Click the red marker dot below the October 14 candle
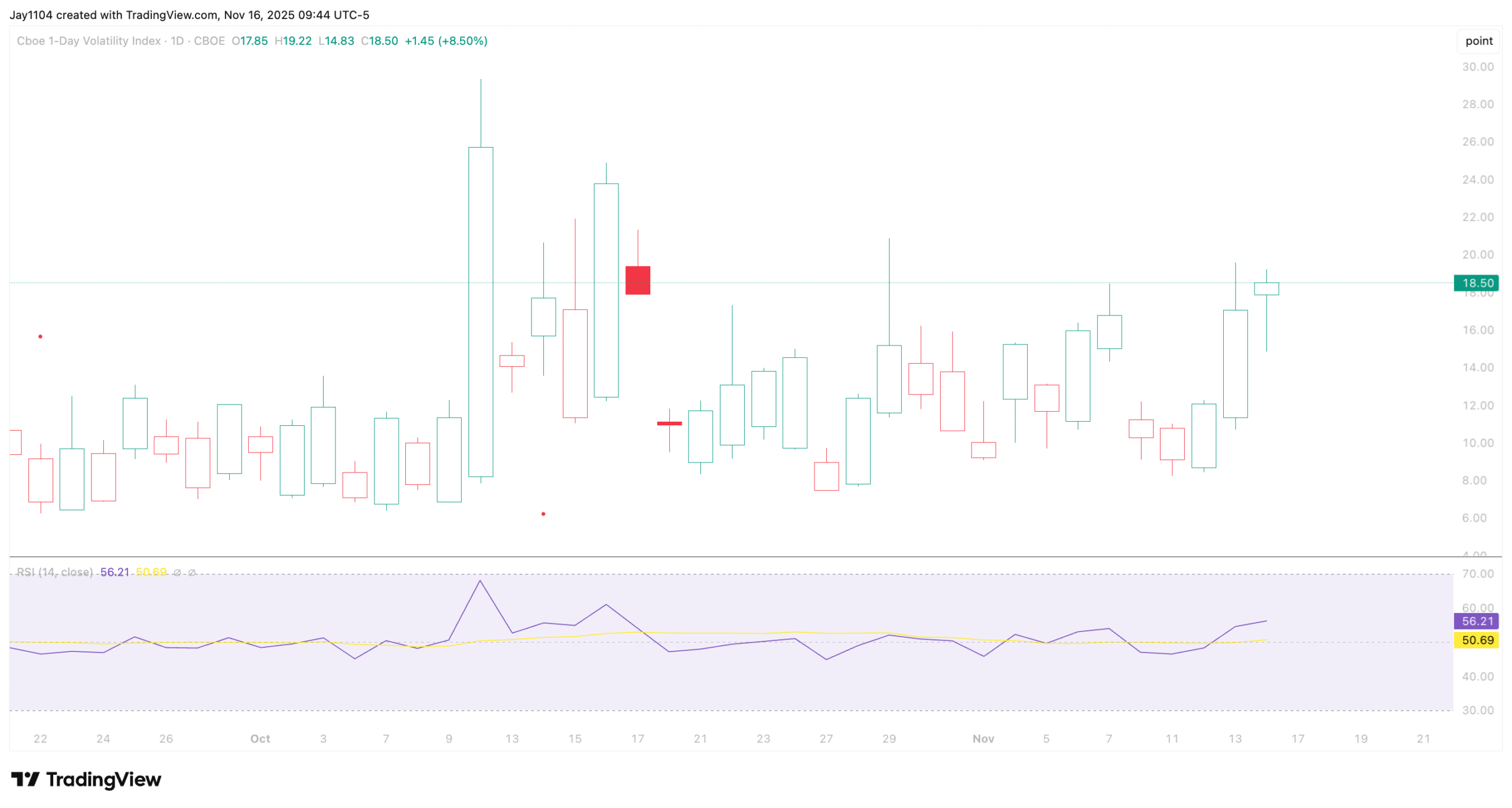Viewport: 1512px width, 808px height. [x=543, y=514]
